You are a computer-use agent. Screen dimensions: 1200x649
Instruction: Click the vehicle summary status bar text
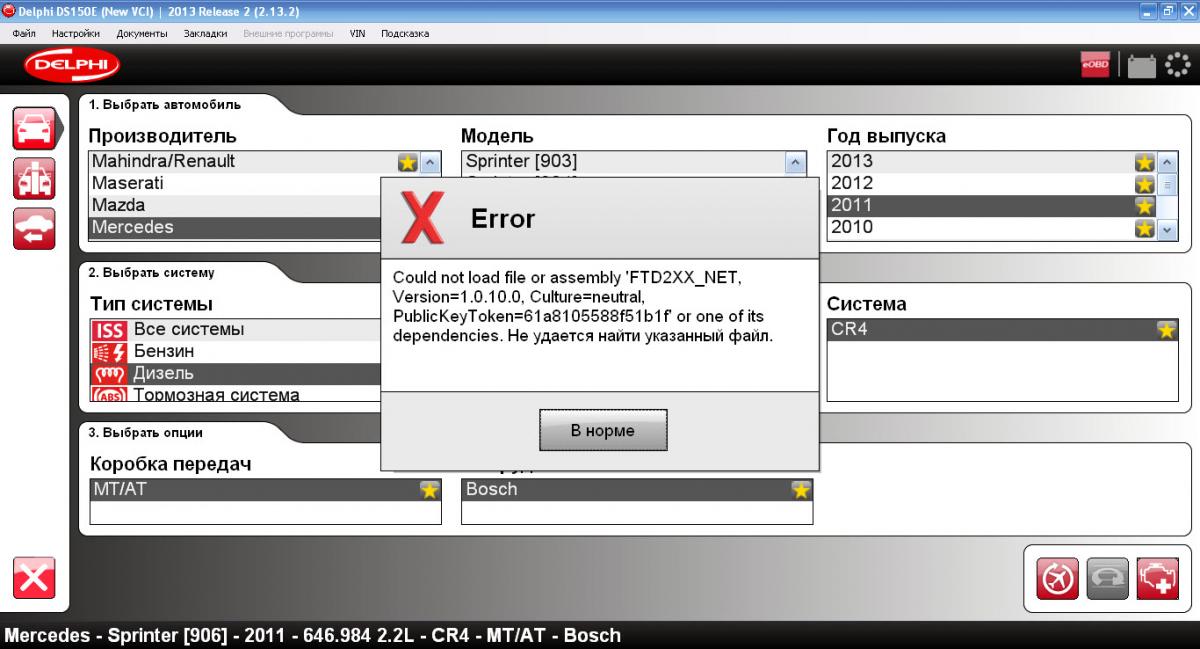314,635
